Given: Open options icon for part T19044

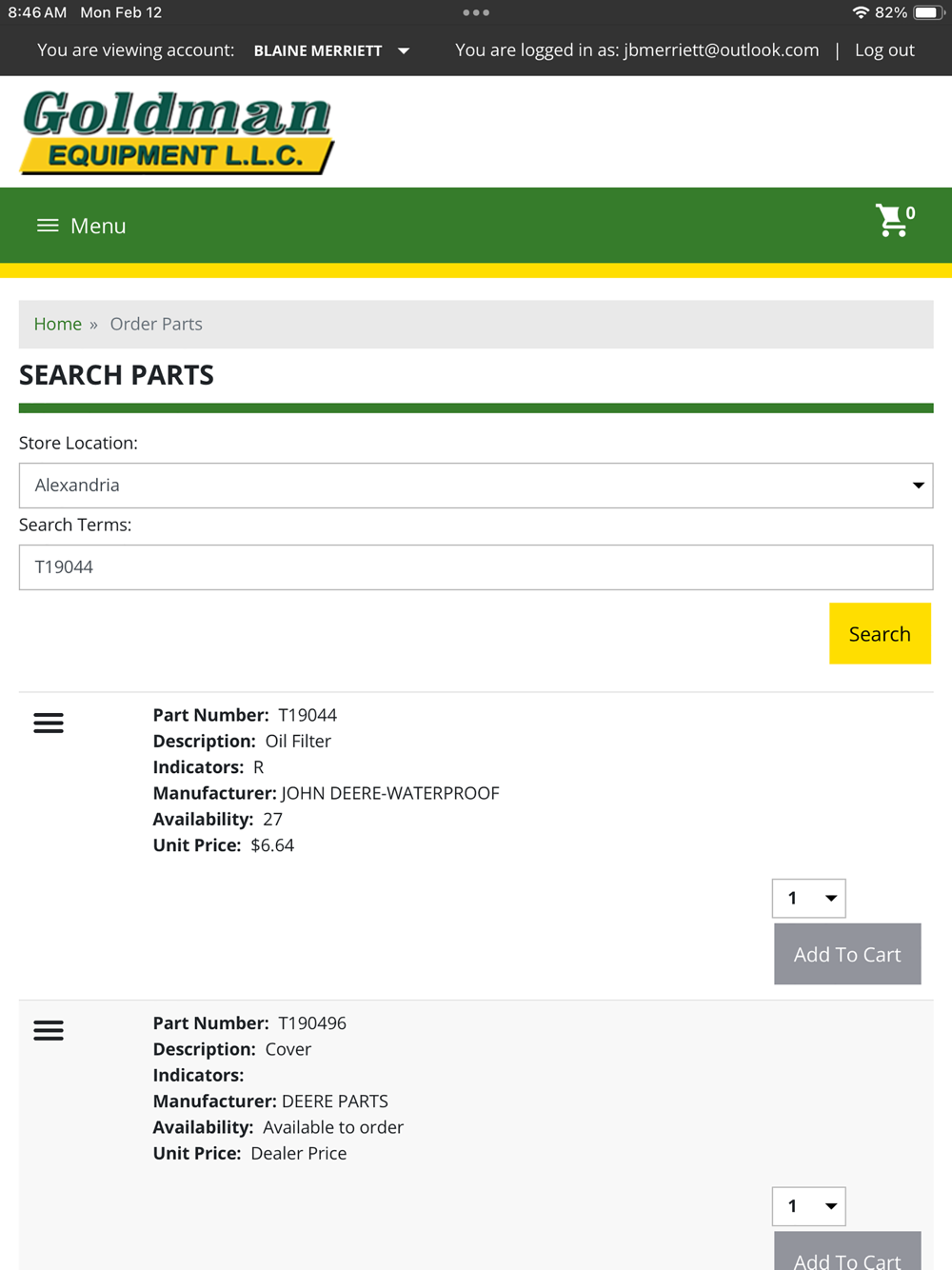Looking at the screenshot, I should (49, 723).
